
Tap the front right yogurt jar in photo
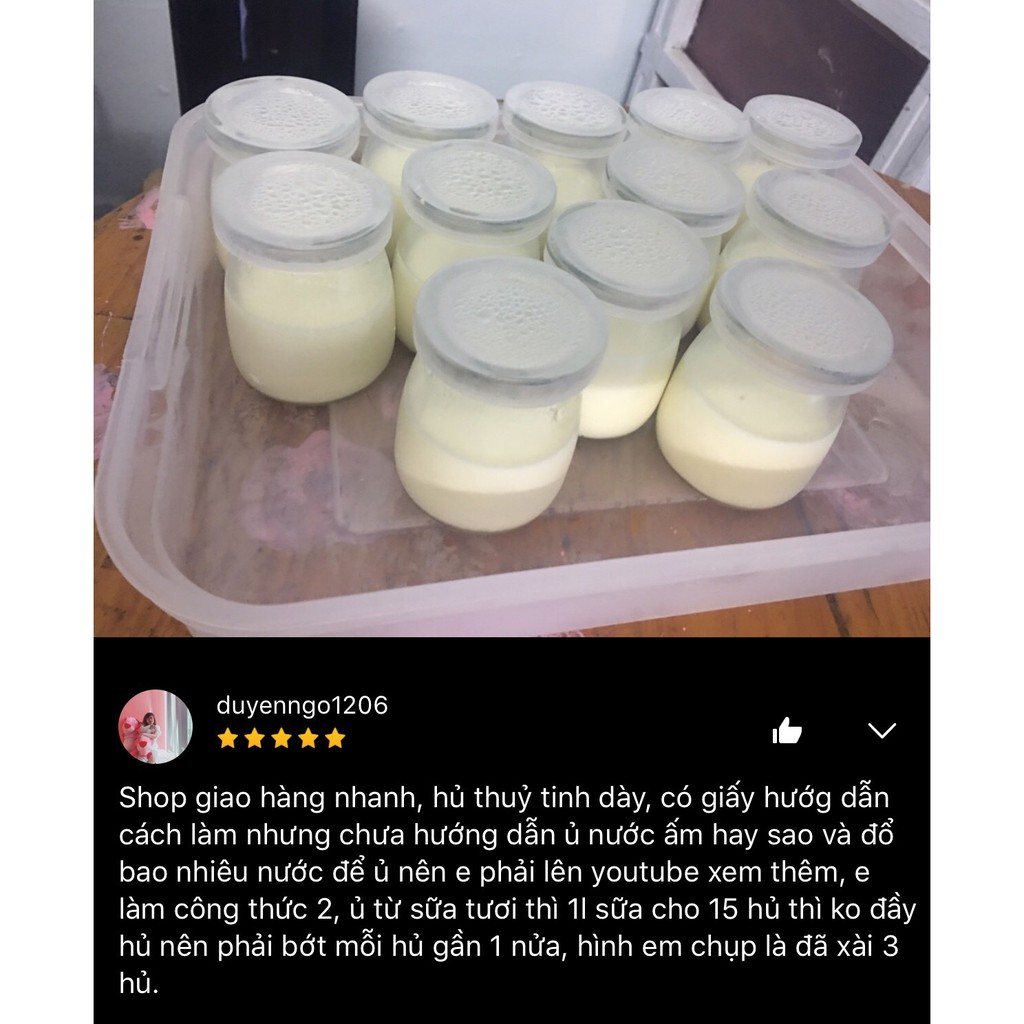coord(775,382)
